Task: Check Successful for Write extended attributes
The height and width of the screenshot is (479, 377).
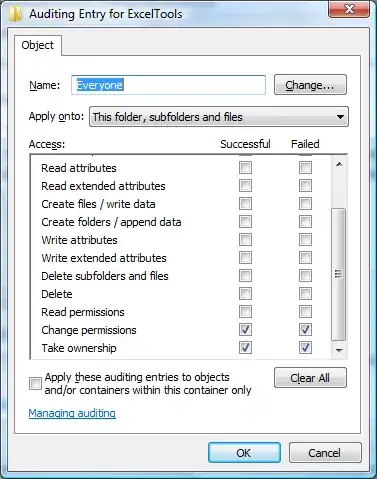Action: (x=245, y=258)
